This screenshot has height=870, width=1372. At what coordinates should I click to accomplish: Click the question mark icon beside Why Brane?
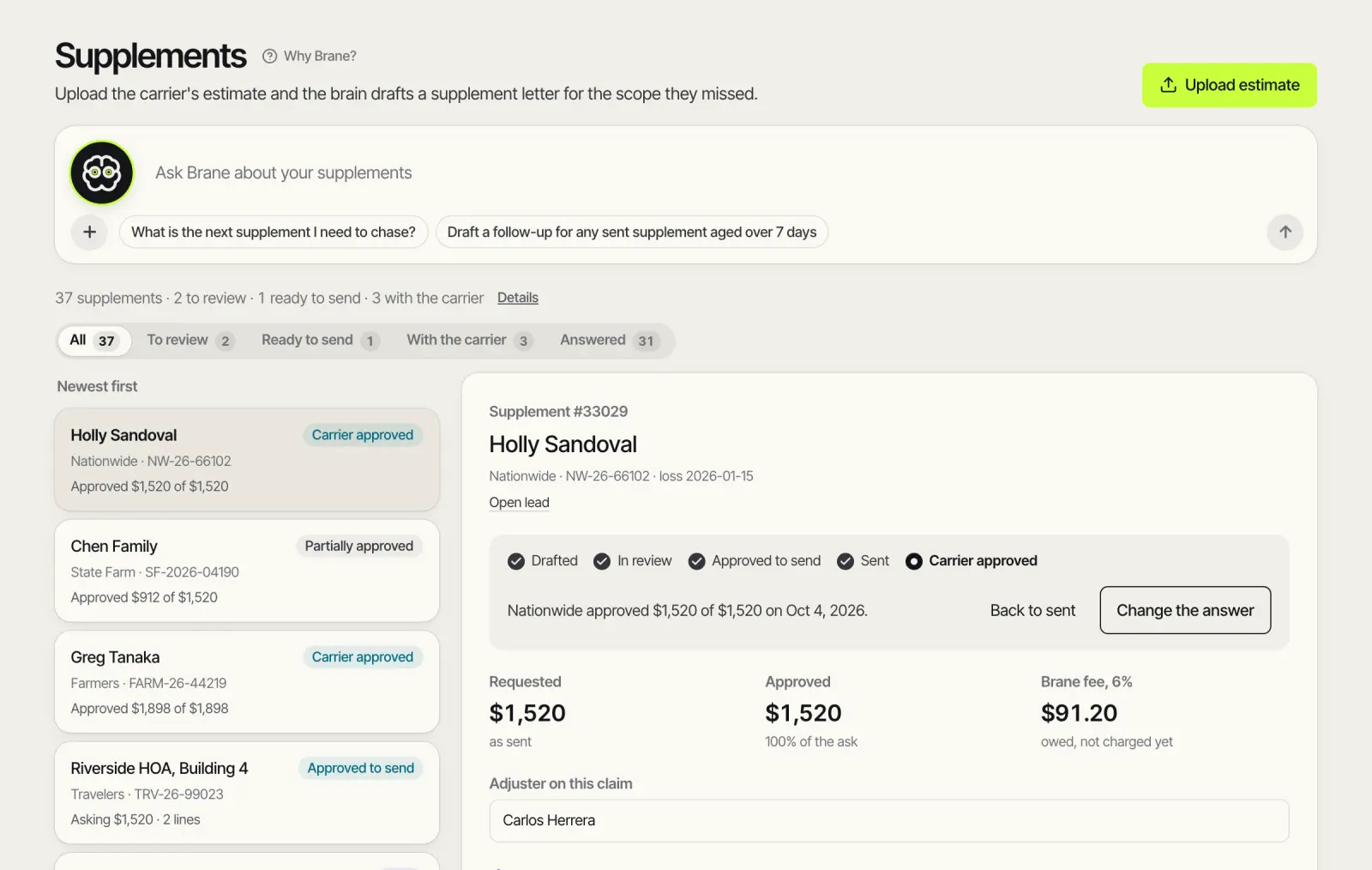[x=269, y=56]
